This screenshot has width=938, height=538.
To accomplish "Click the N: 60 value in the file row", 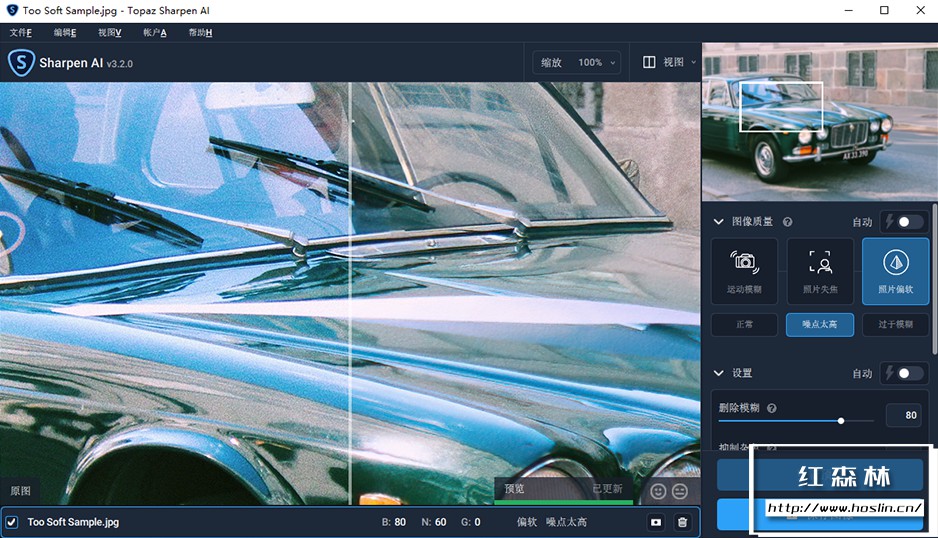I will pyautogui.click(x=434, y=522).
